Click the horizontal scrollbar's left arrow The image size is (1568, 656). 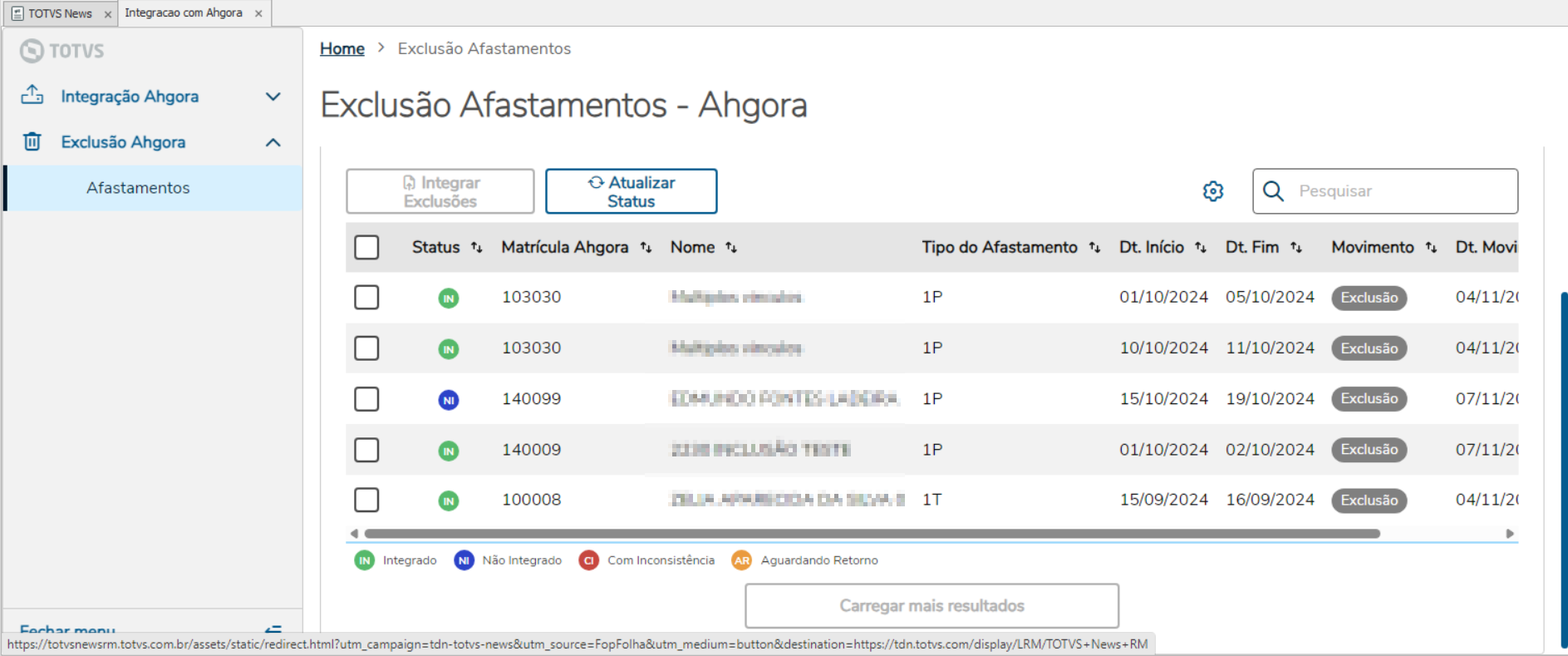355,534
